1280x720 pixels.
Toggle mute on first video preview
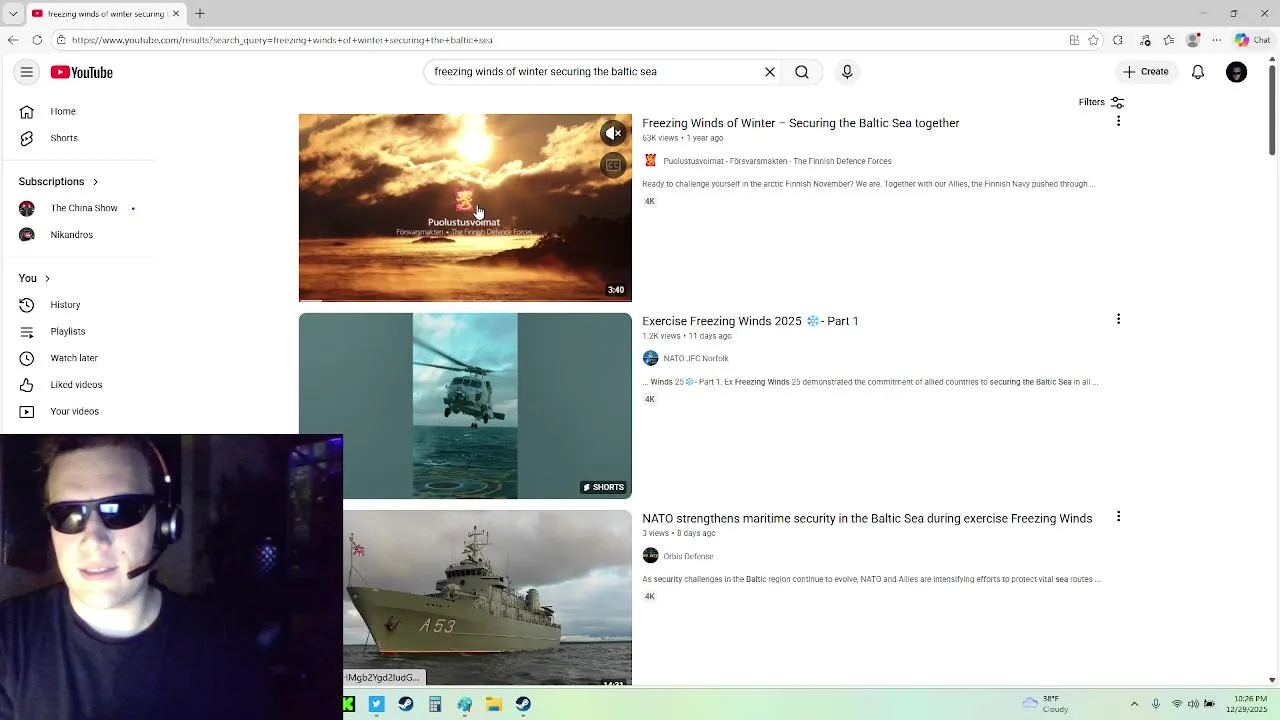tap(614, 133)
